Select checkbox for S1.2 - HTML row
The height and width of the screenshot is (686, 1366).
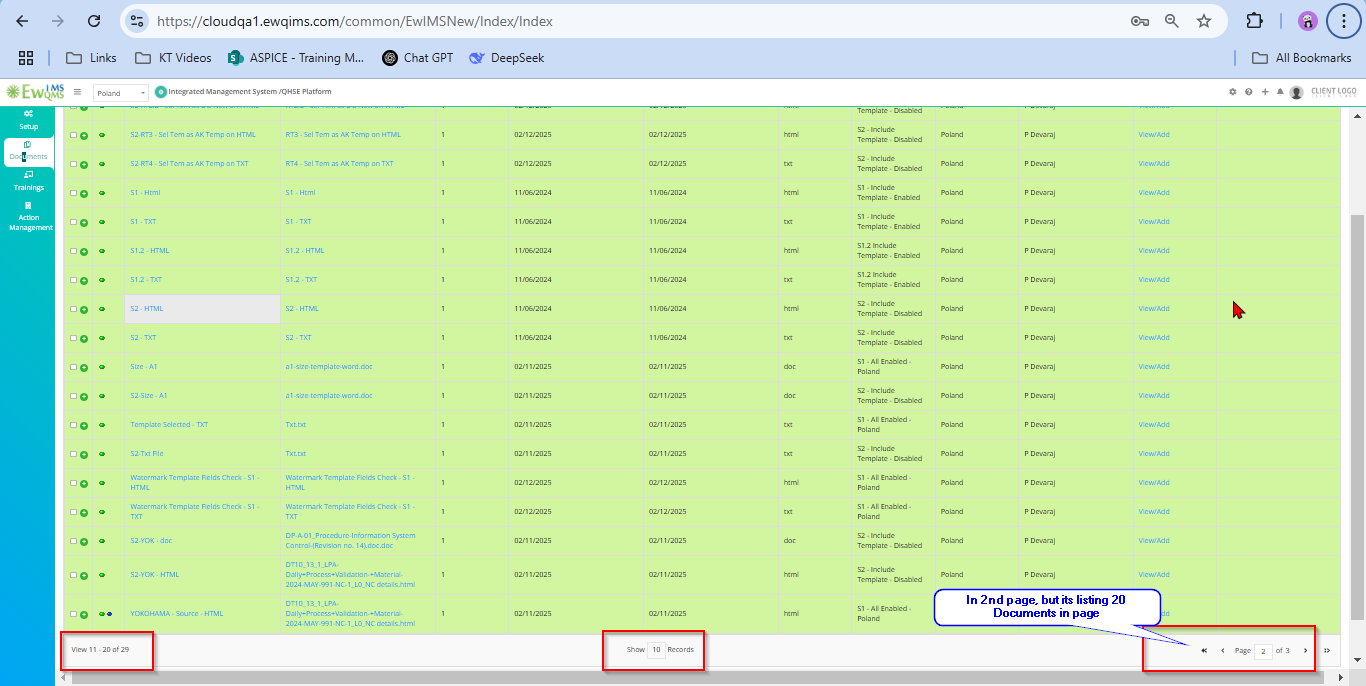click(x=73, y=251)
